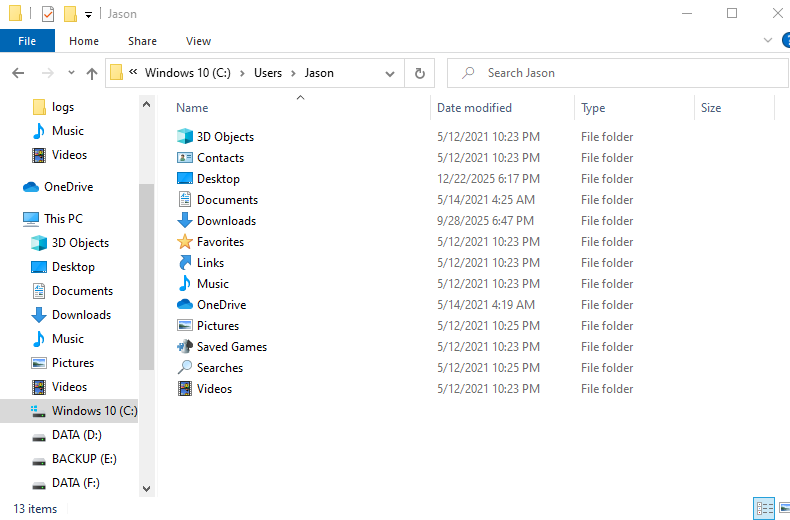Select the Searches magnifier icon

185,367
